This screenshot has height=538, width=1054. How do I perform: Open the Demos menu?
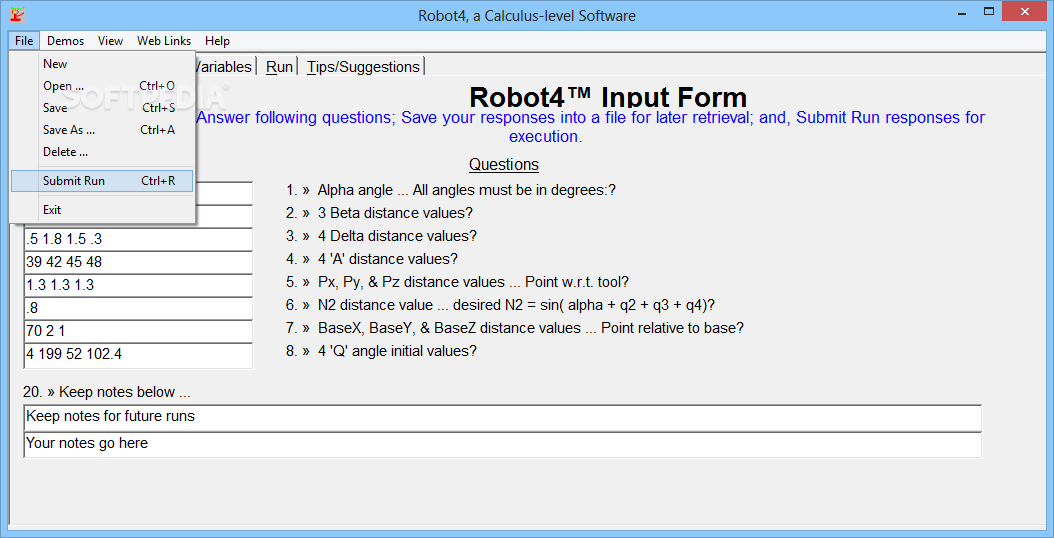tap(66, 41)
